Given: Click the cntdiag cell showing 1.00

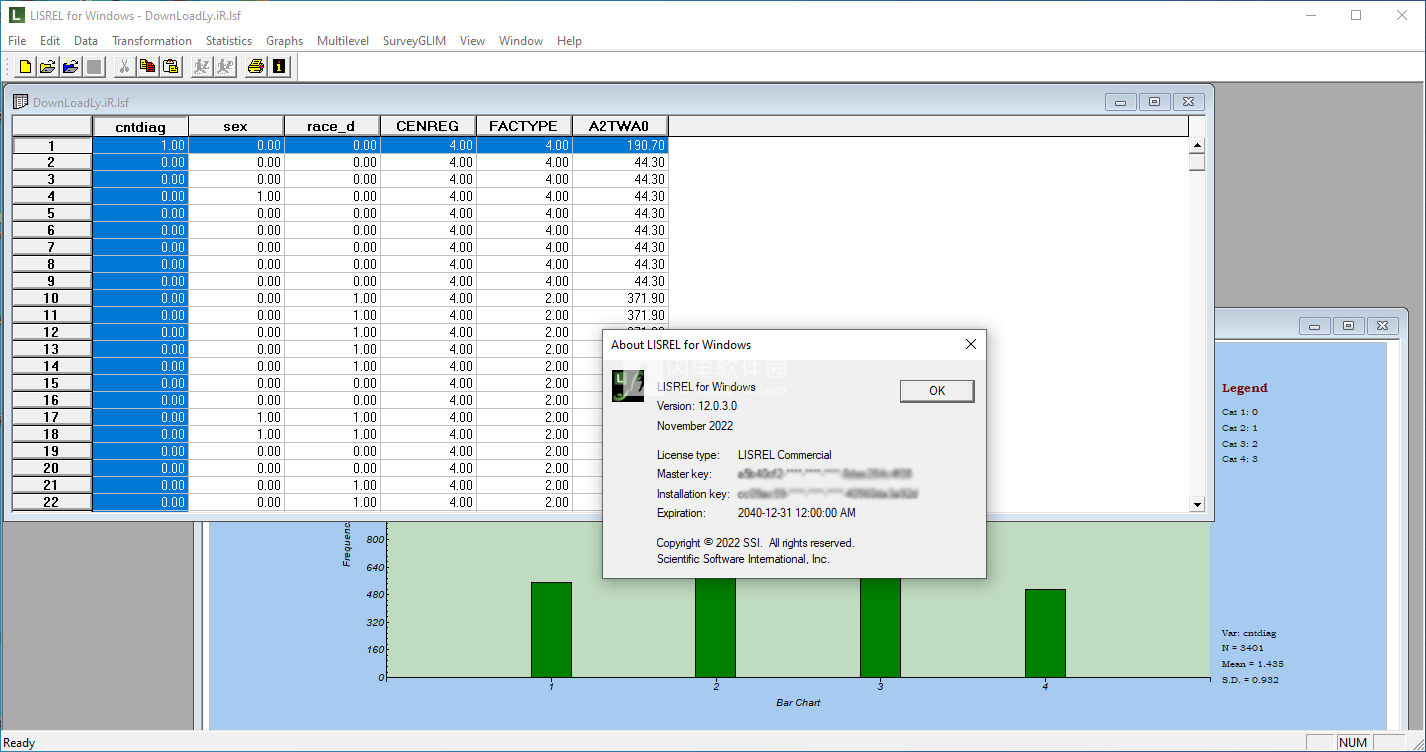Looking at the screenshot, I should pos(140,145).
